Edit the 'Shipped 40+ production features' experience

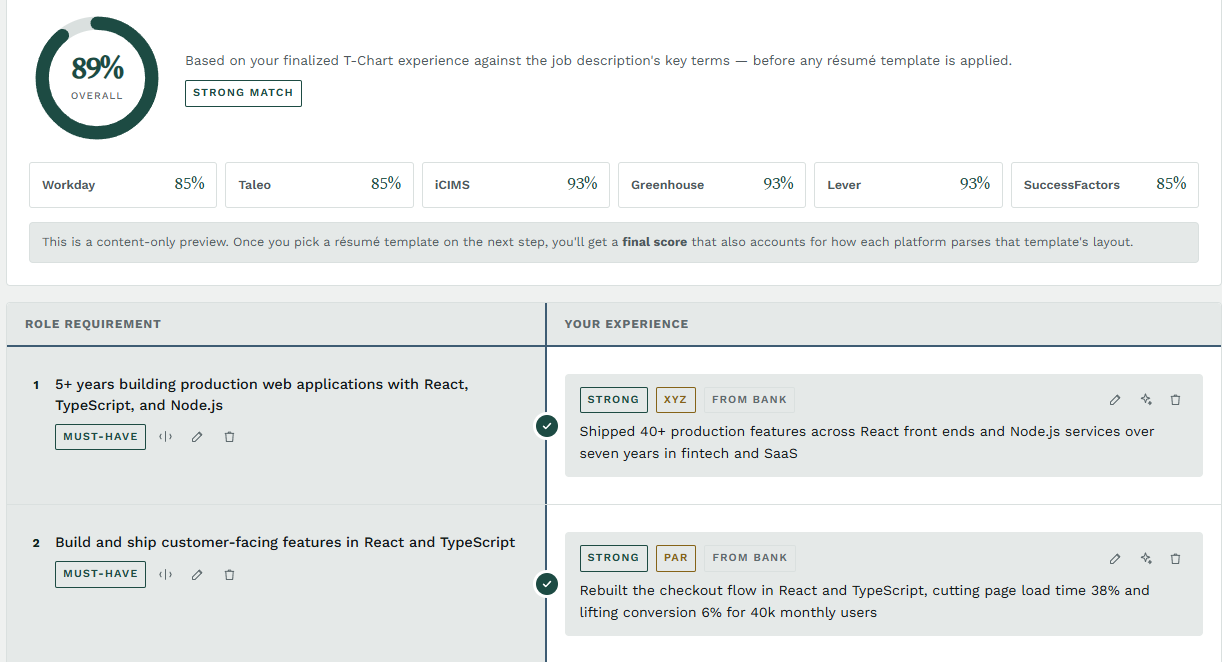tap(1115, 400)
